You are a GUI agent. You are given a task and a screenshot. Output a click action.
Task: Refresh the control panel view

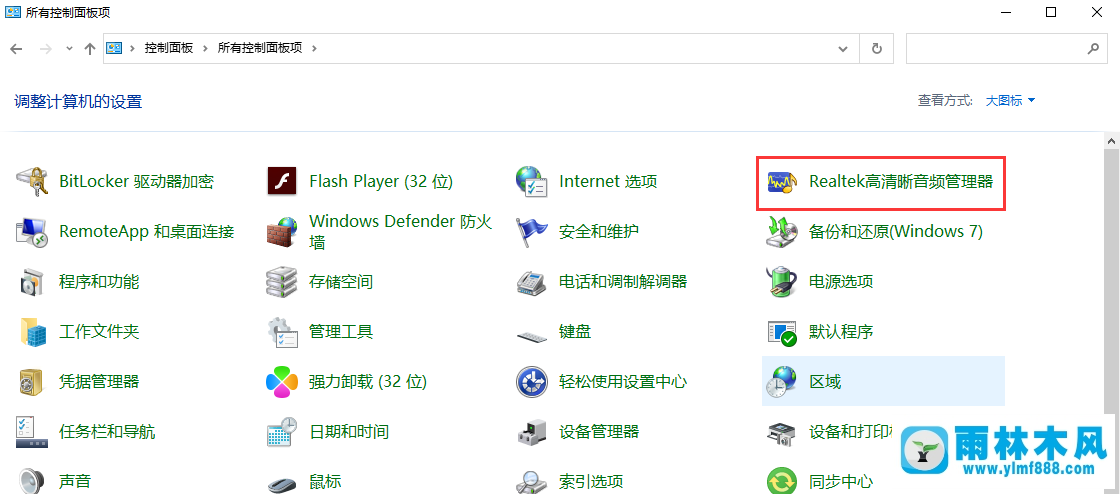pos(876,49)
